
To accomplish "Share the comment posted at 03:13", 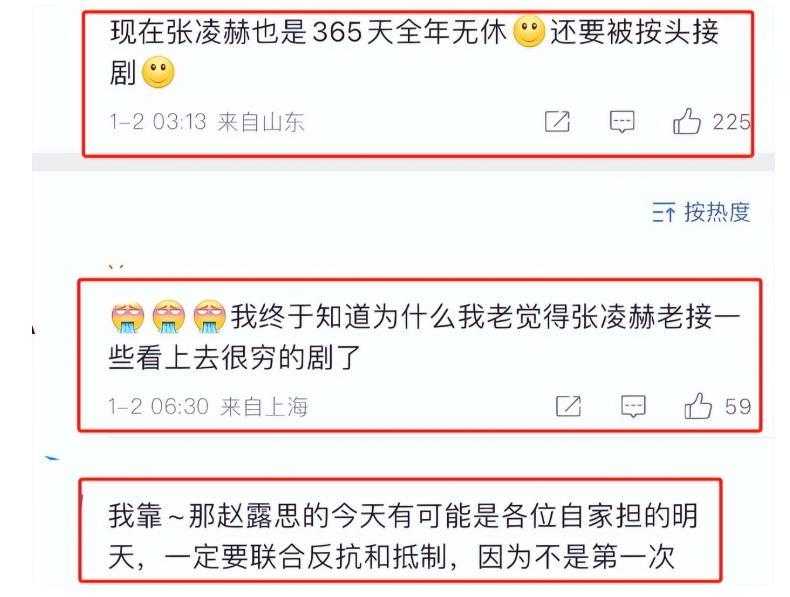I will [557, 121].
